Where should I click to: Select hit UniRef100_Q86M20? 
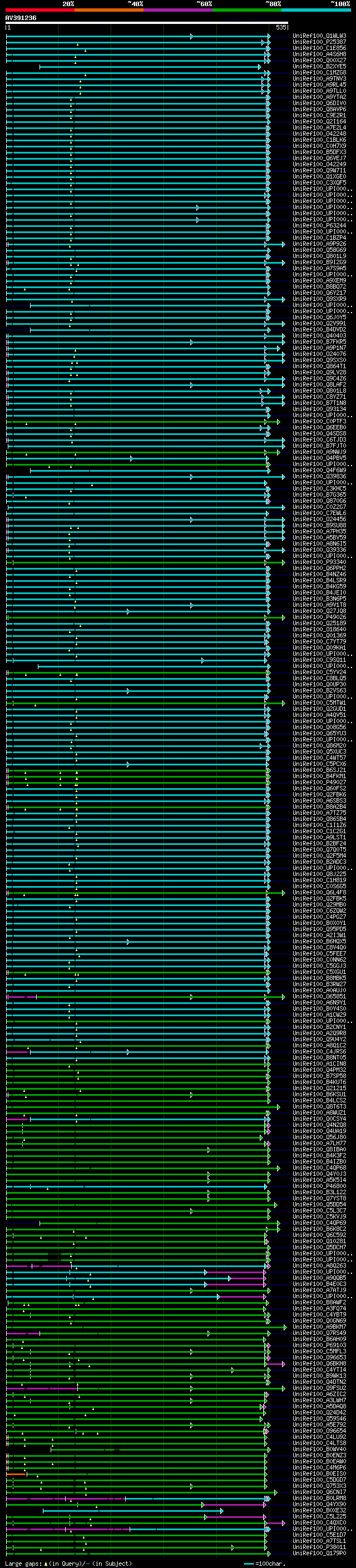[x=319, y=746]
